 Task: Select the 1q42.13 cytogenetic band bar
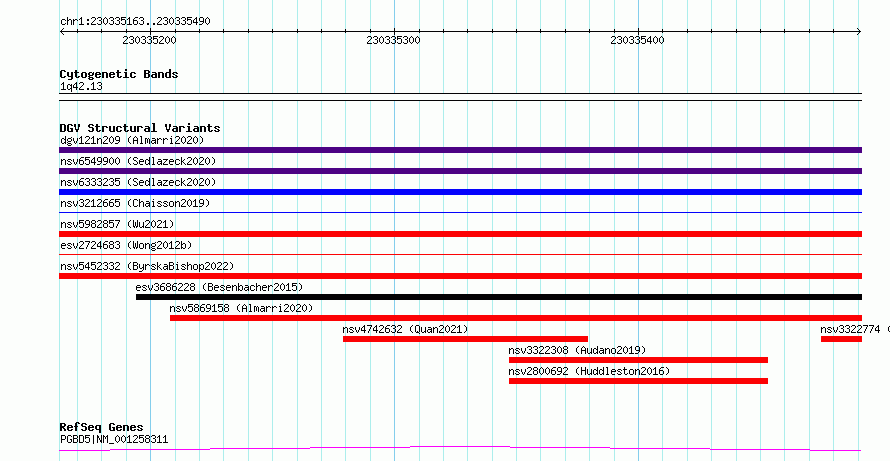click(460, 97)
